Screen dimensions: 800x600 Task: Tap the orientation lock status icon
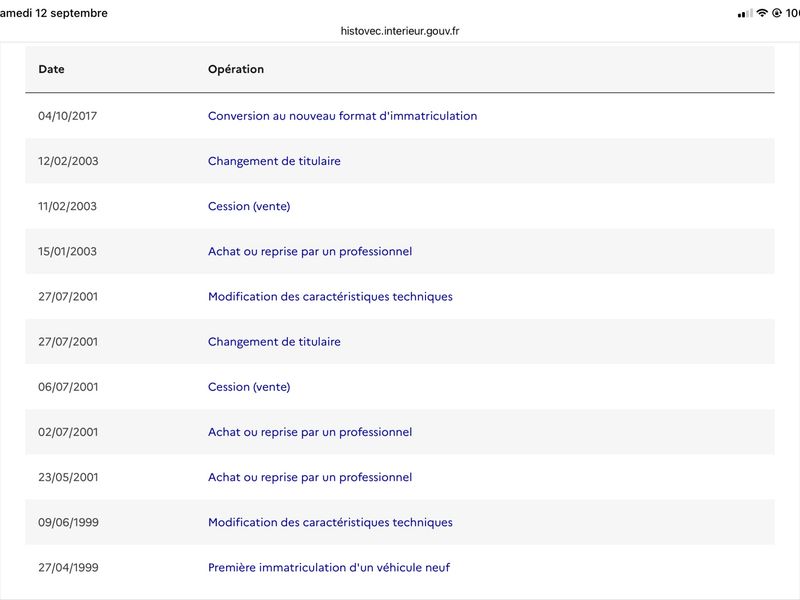tap(777, 13)
